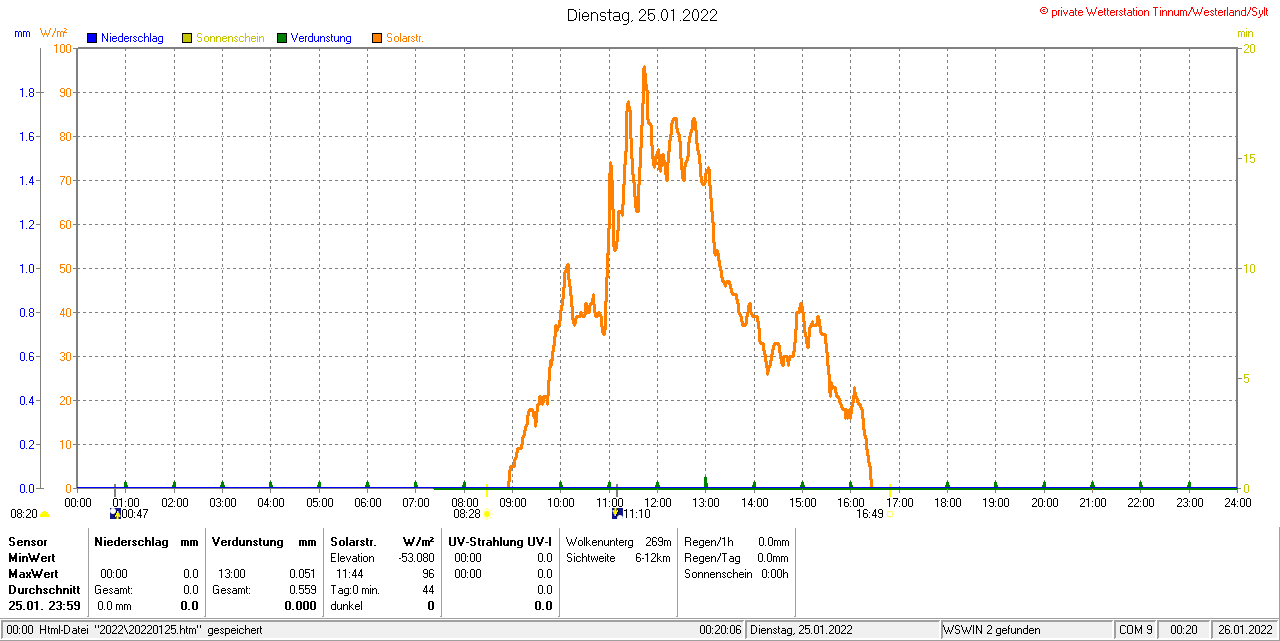This screenshot has height=641, width=1280.
Task: Click the Elevation value -53.080
Action: (x=416, y=557)
